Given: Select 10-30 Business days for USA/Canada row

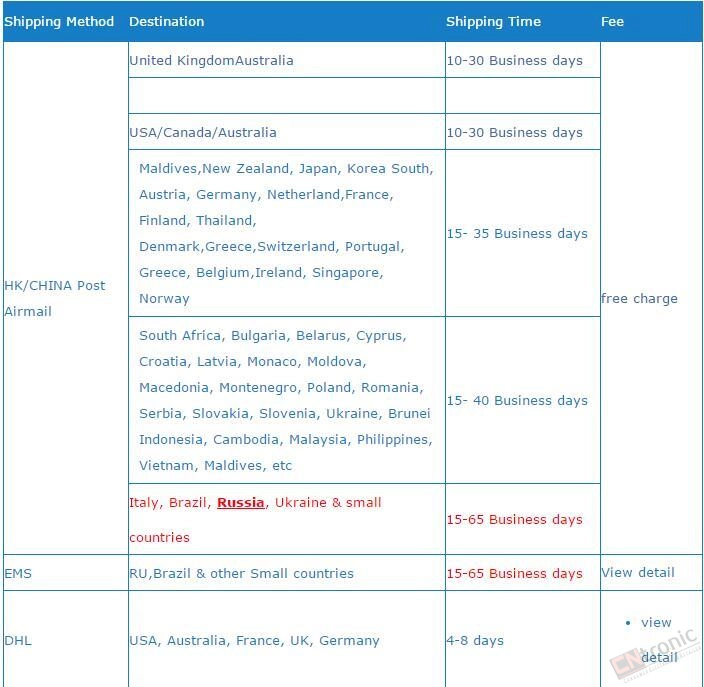Looking at the screenshot, I should click(x=514, y=132).
